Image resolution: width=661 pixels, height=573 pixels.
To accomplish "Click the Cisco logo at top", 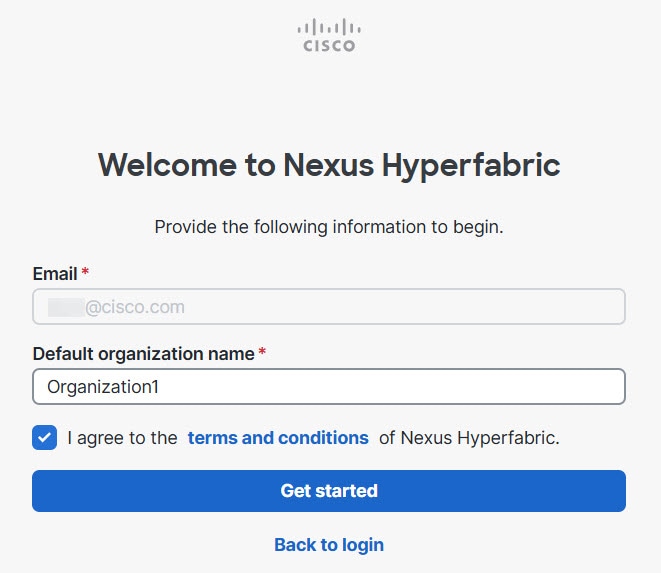I will tap(329, 35).
